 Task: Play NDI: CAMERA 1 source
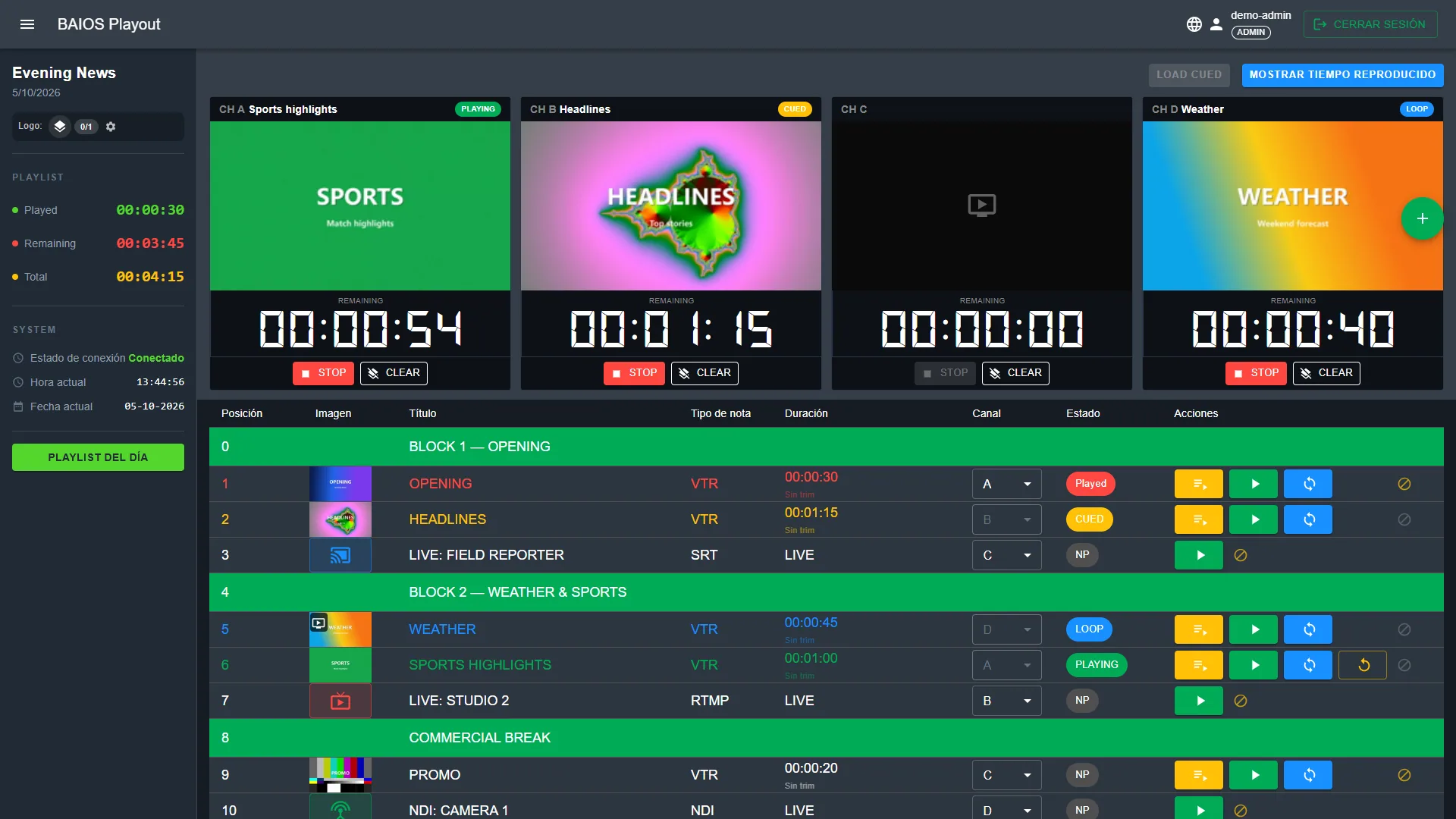[x=1198, y=808]
